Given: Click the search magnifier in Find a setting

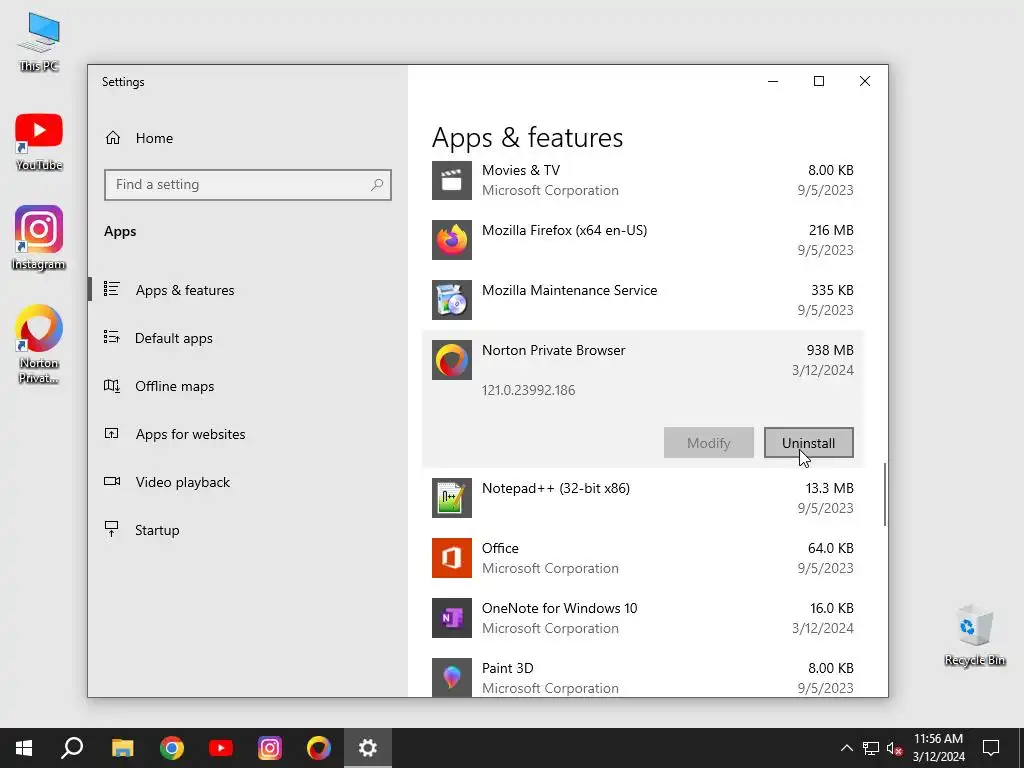Looking at the screenshot, I should (377, 185).
